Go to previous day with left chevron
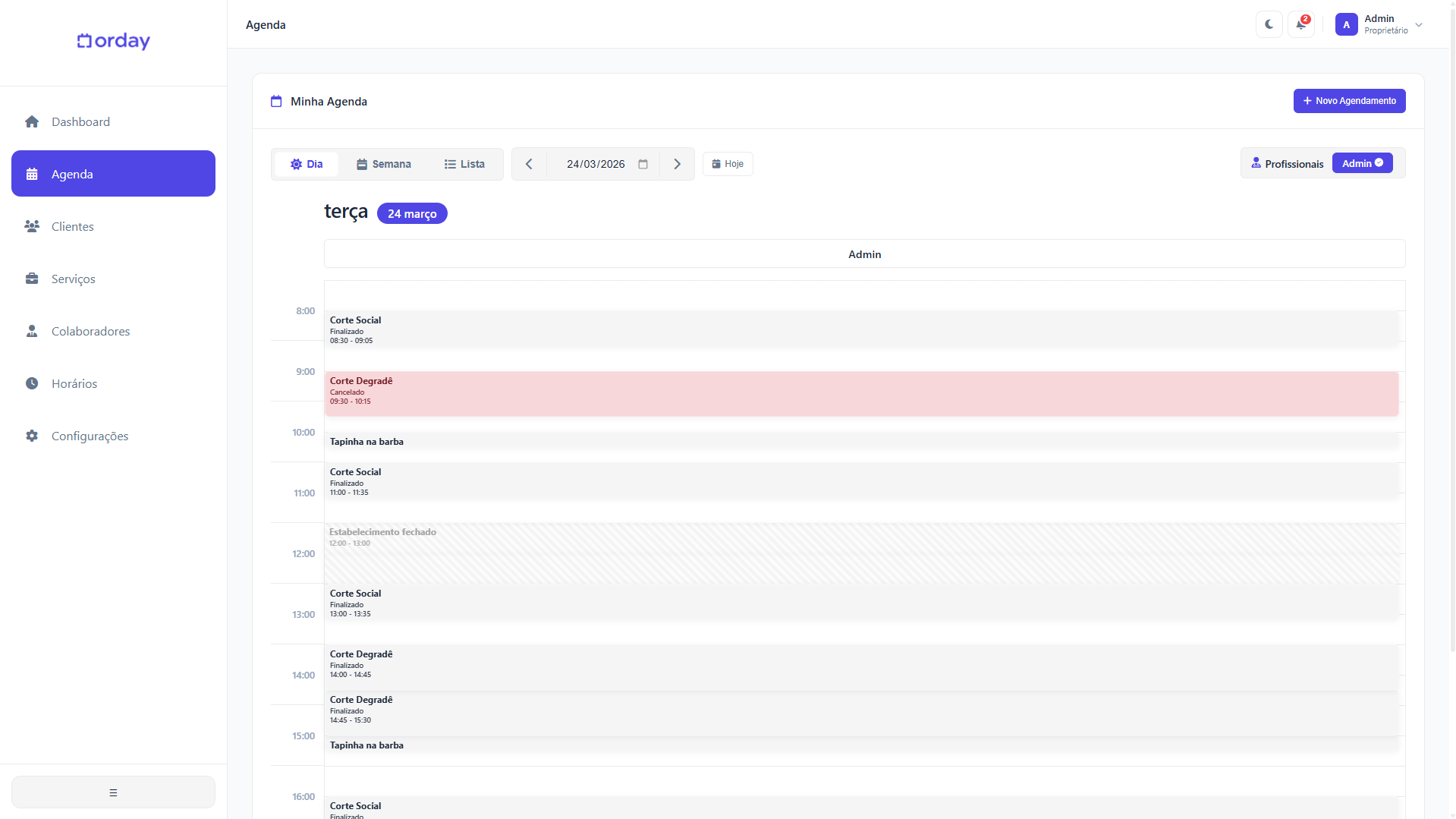Viewport: 1456px width, 819px height. click(x=529, y=164)
